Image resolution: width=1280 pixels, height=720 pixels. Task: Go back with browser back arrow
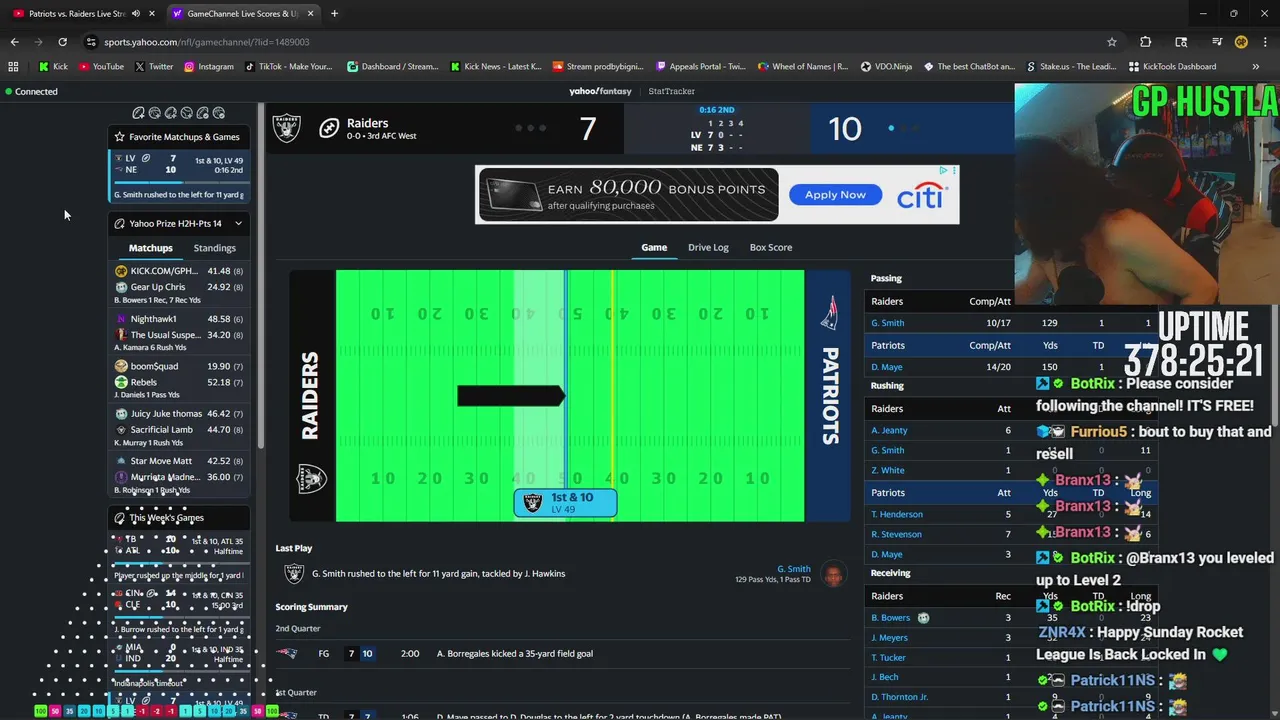(14, 42)
